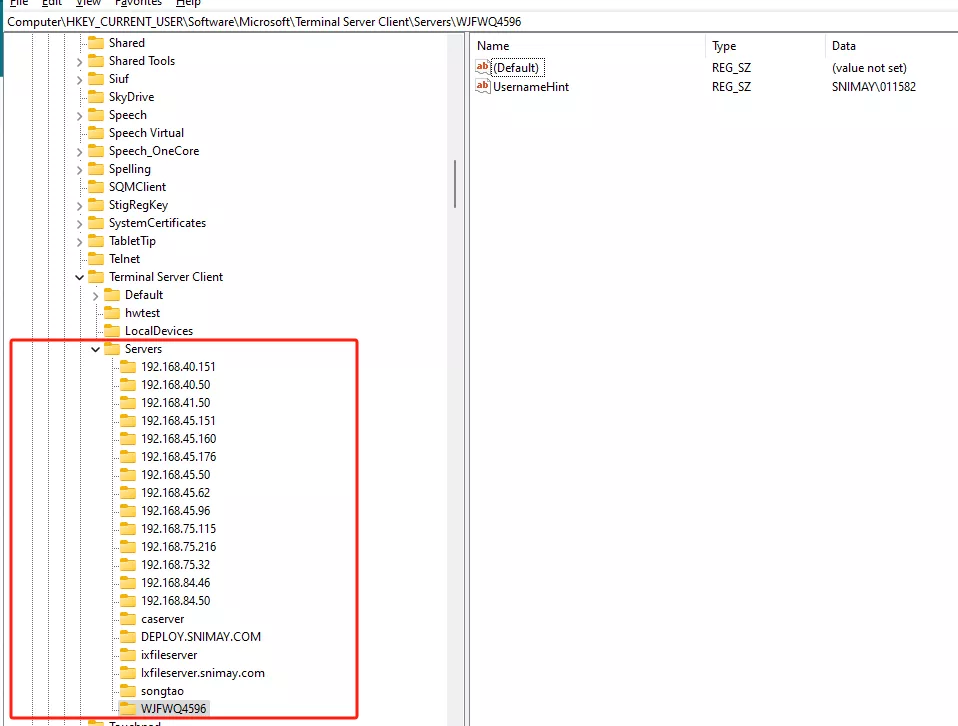Screen dimensions: 958x726
Task: Select the 192.168.75.216 registry key
Action: coord(178,547)
